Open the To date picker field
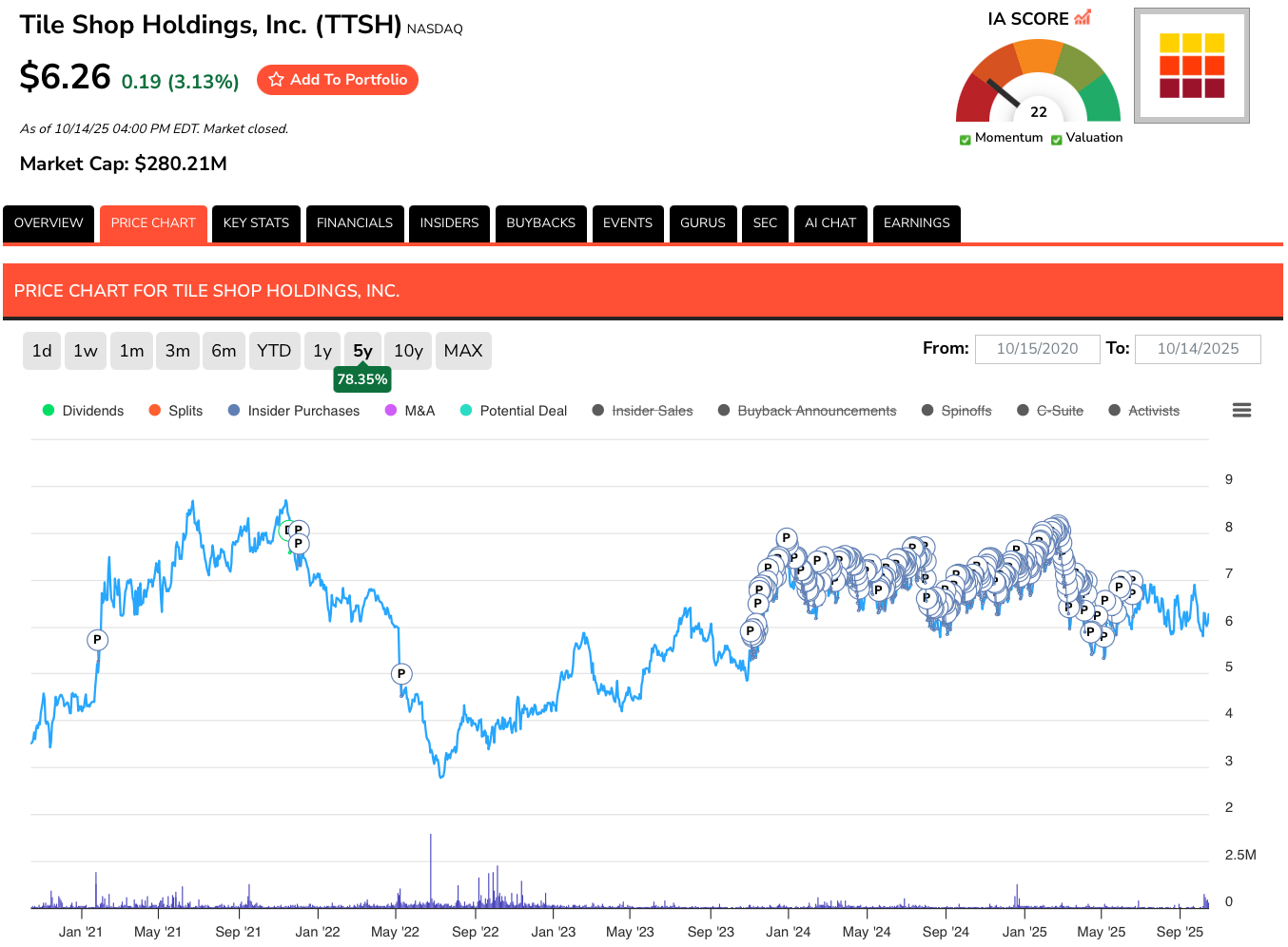The width and height of the screenshot is (1288, 947). pos(1198,349)
